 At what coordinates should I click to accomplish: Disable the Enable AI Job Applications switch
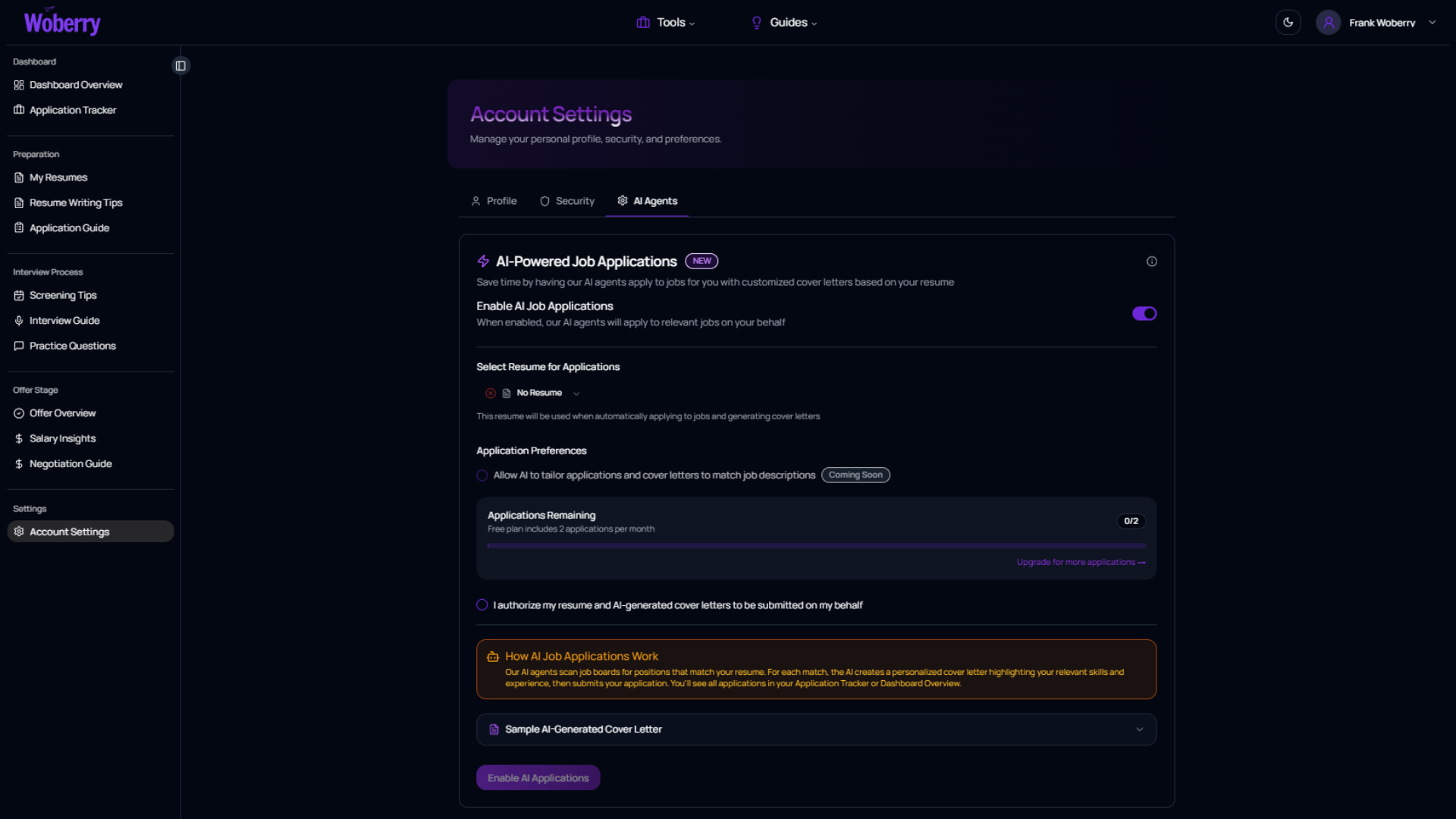pos(1144,314)
